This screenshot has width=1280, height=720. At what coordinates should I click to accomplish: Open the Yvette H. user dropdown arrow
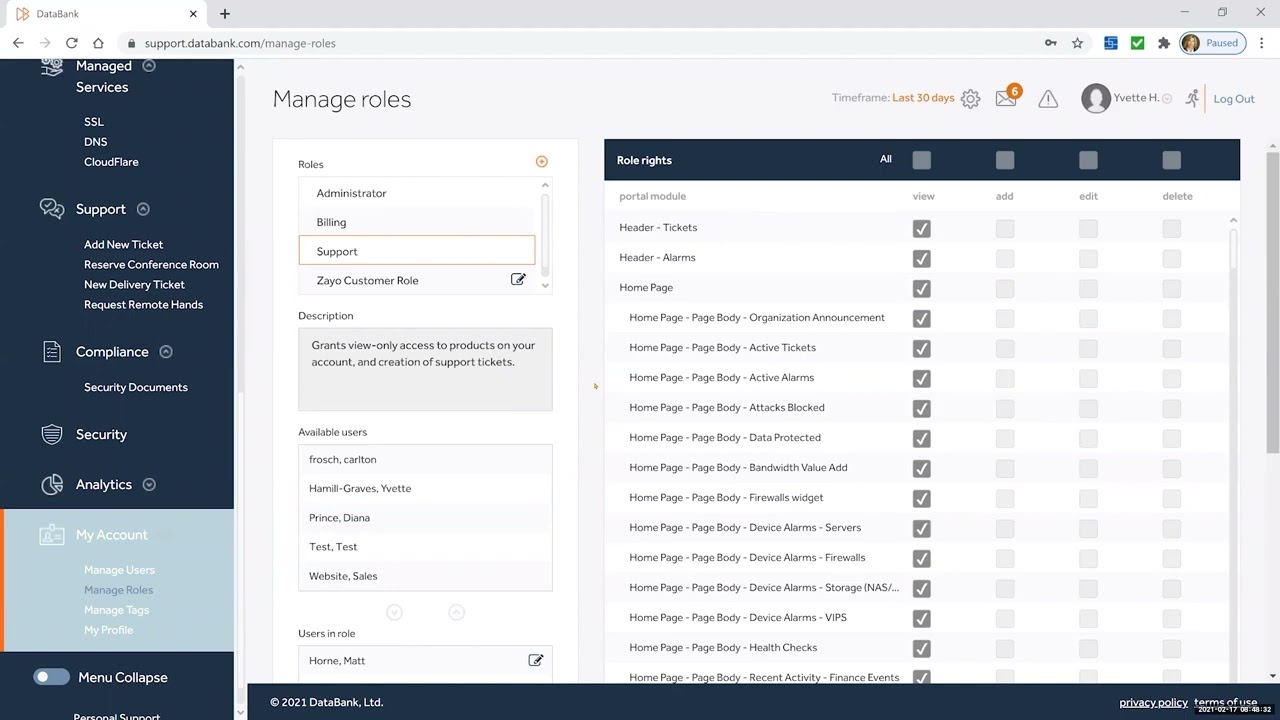point(1167,99)
